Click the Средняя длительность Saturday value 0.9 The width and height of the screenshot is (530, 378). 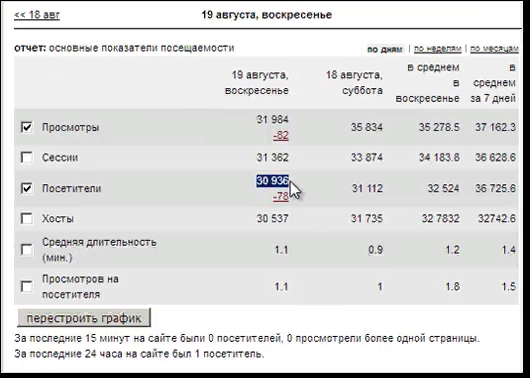(376, 250)
